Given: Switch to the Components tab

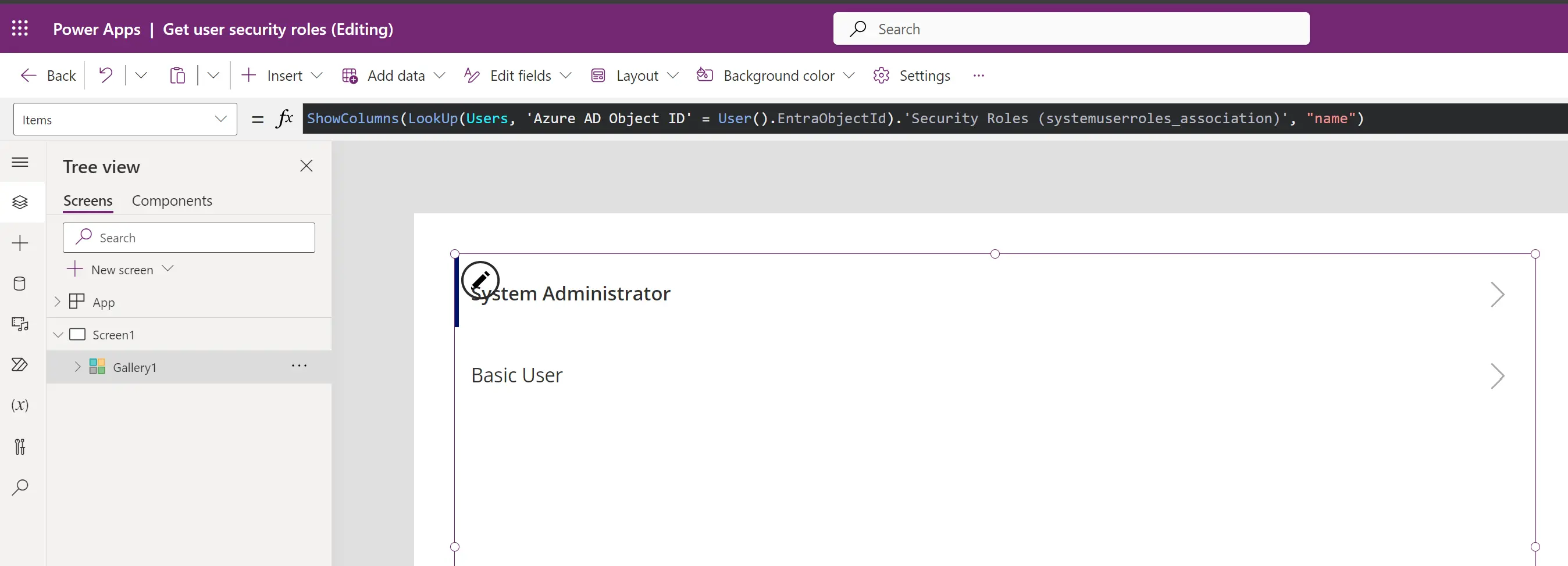Looking at the screenshot, I should click(172, 200).
